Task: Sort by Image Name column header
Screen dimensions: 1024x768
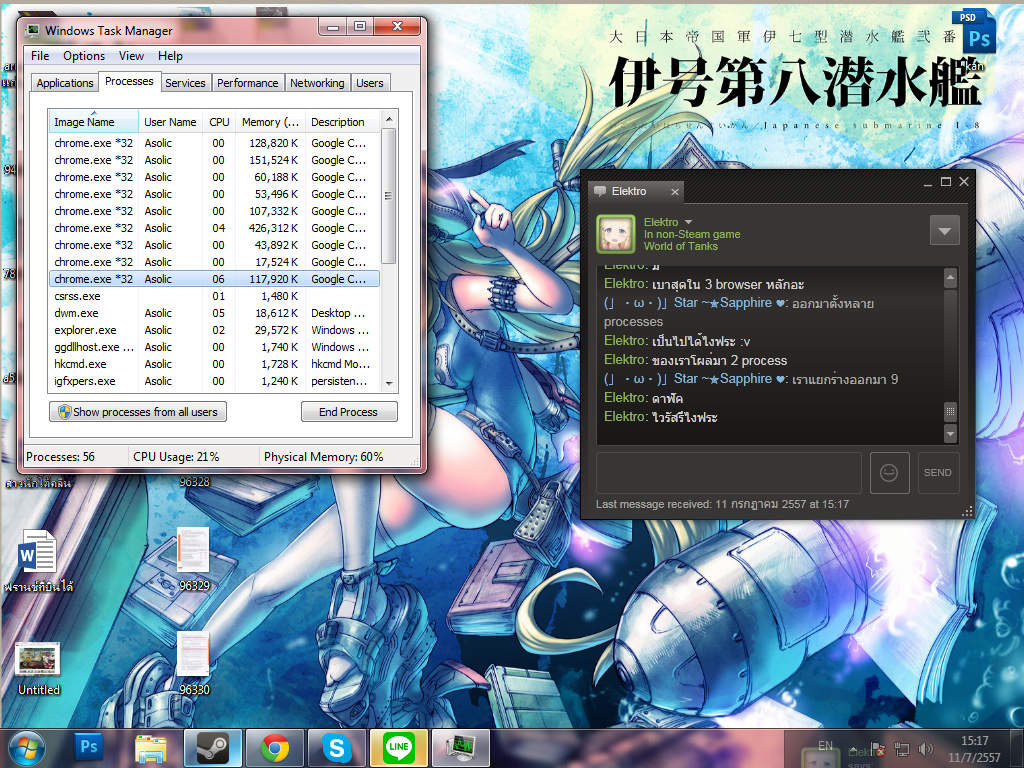Action: coord(93,122)
